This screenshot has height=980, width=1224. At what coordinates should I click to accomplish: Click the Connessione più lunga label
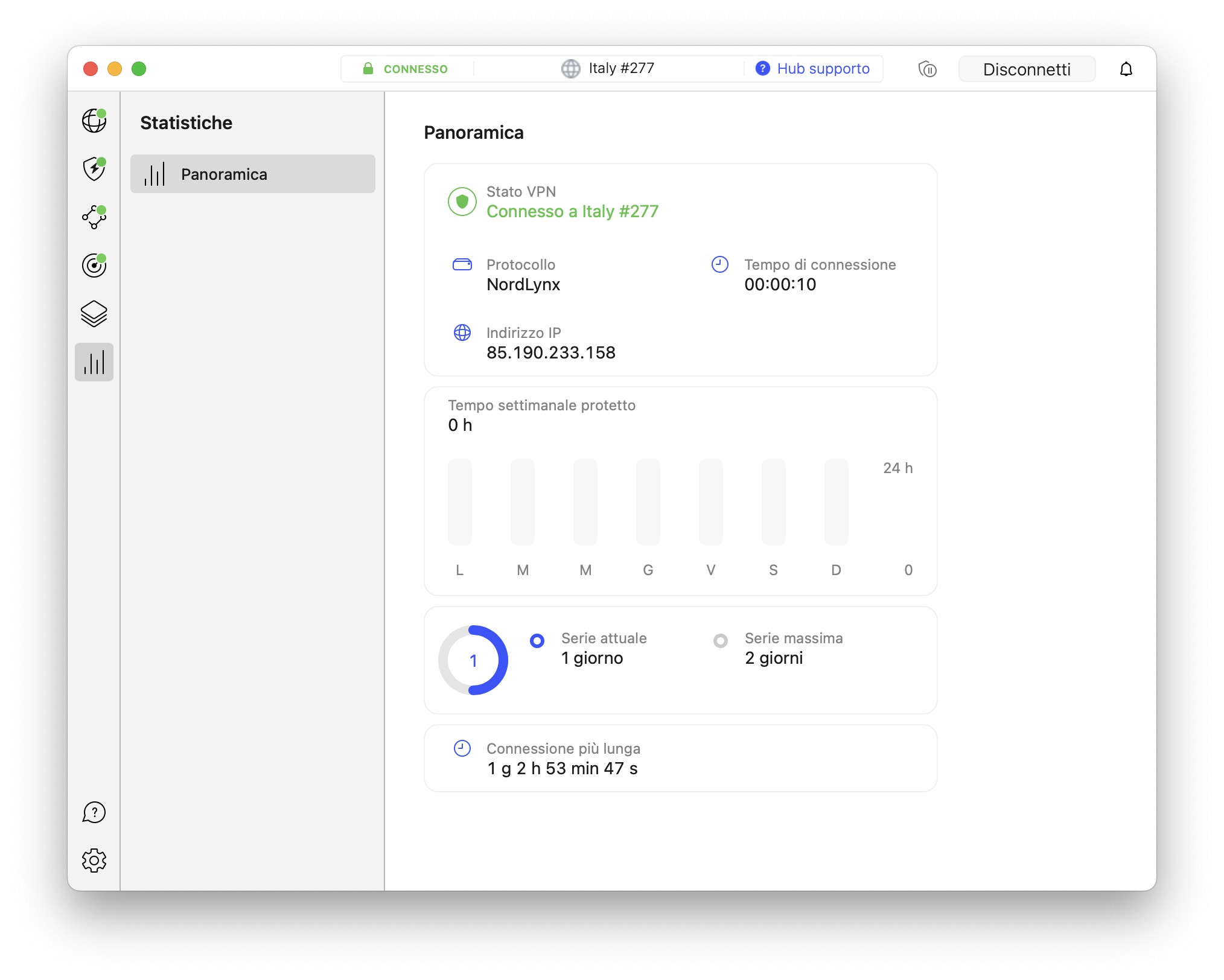[x=564, y=748]
